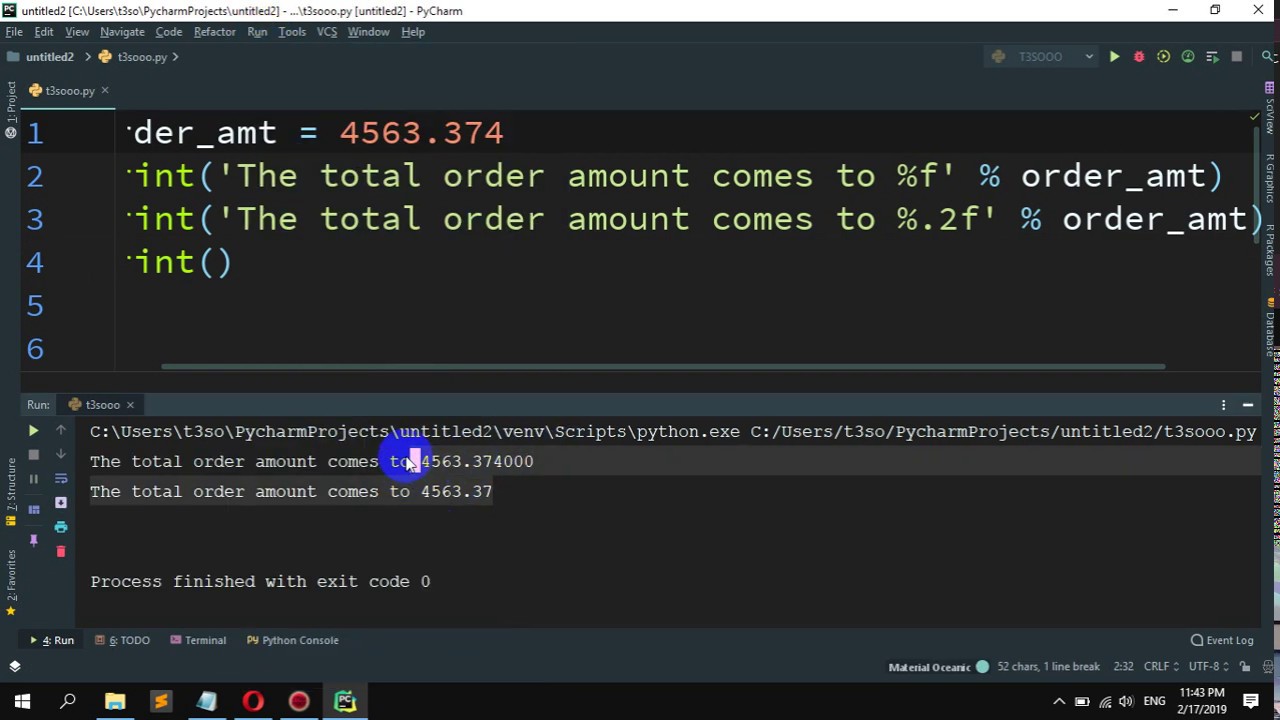Open the Python Console tab
Viewport: 1280px width, 720px height.
pos(293,640)
